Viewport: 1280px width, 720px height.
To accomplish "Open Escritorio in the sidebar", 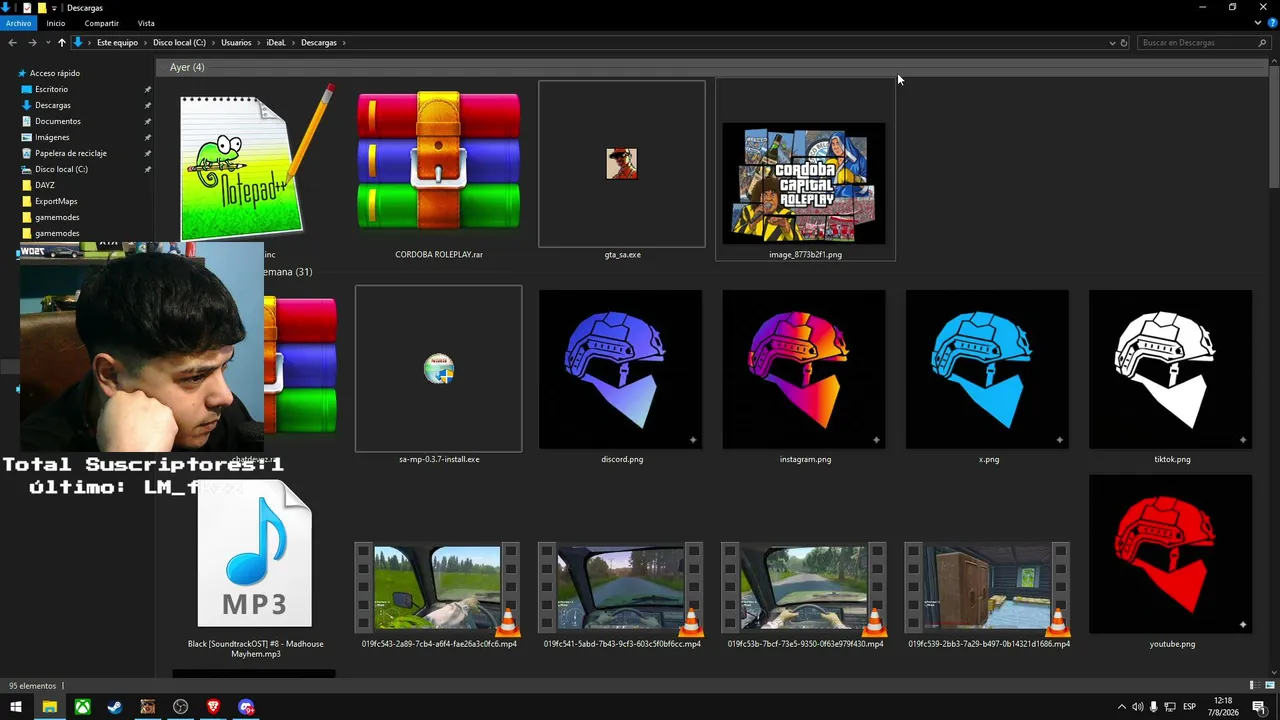I will pyautogui.click(x=51, y=89).
